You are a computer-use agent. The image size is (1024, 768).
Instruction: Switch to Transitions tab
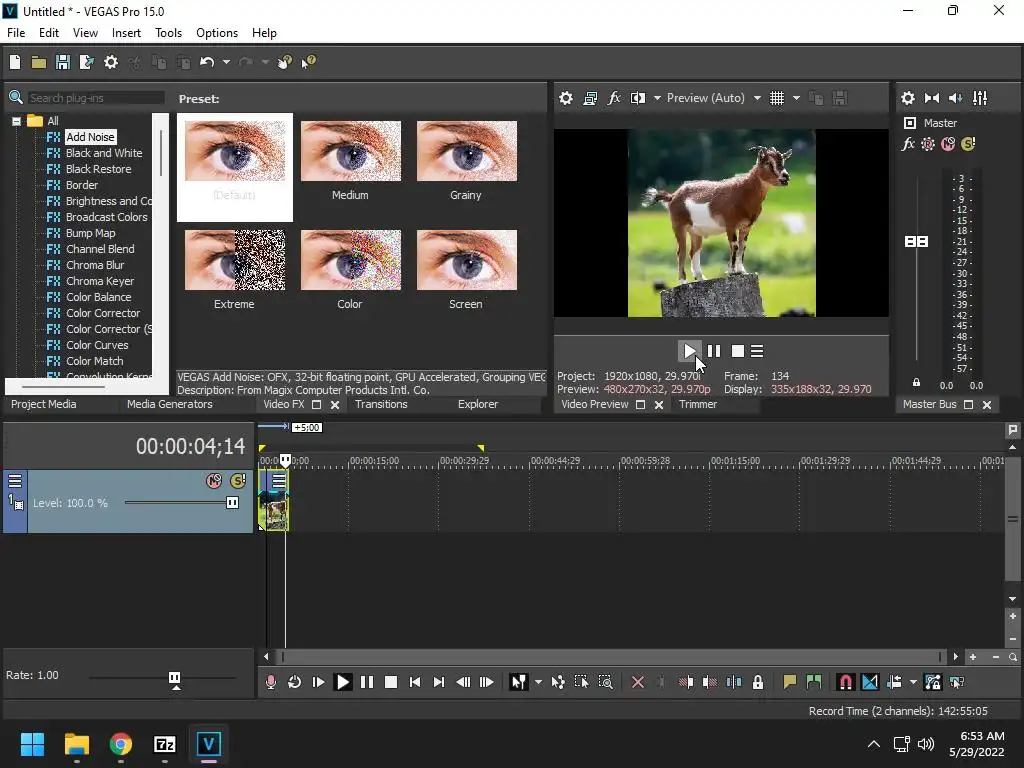click(381, 404)
